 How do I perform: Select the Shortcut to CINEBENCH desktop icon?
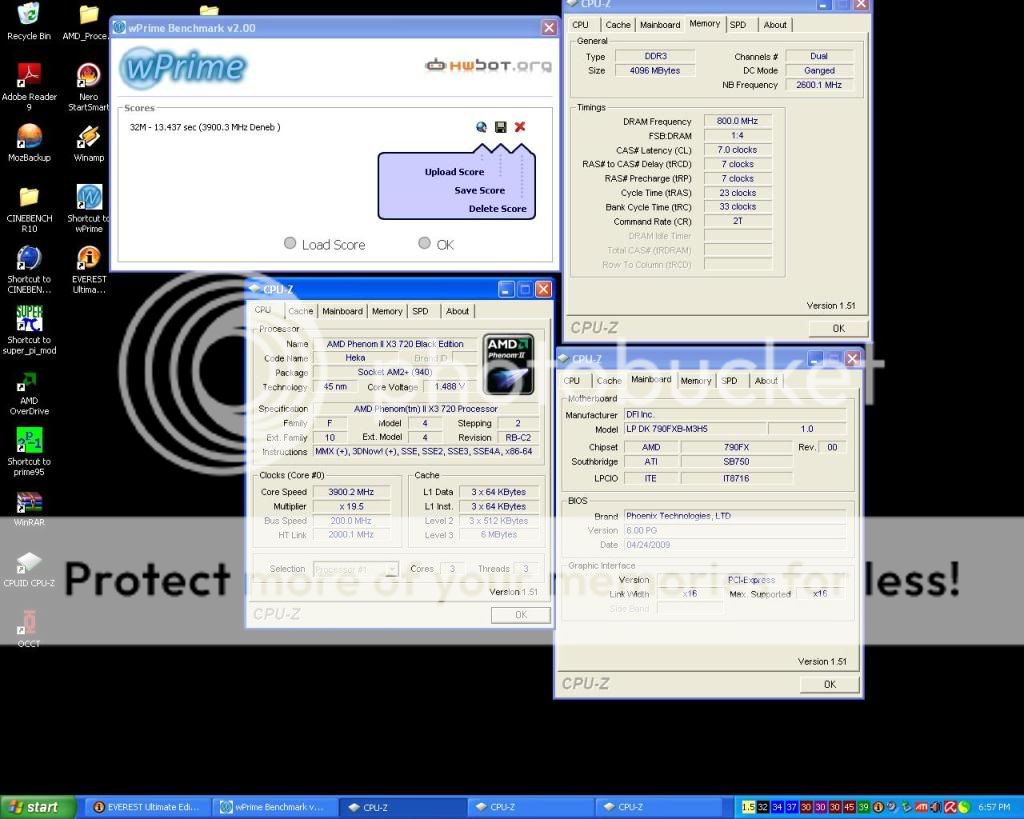point(29,270)
